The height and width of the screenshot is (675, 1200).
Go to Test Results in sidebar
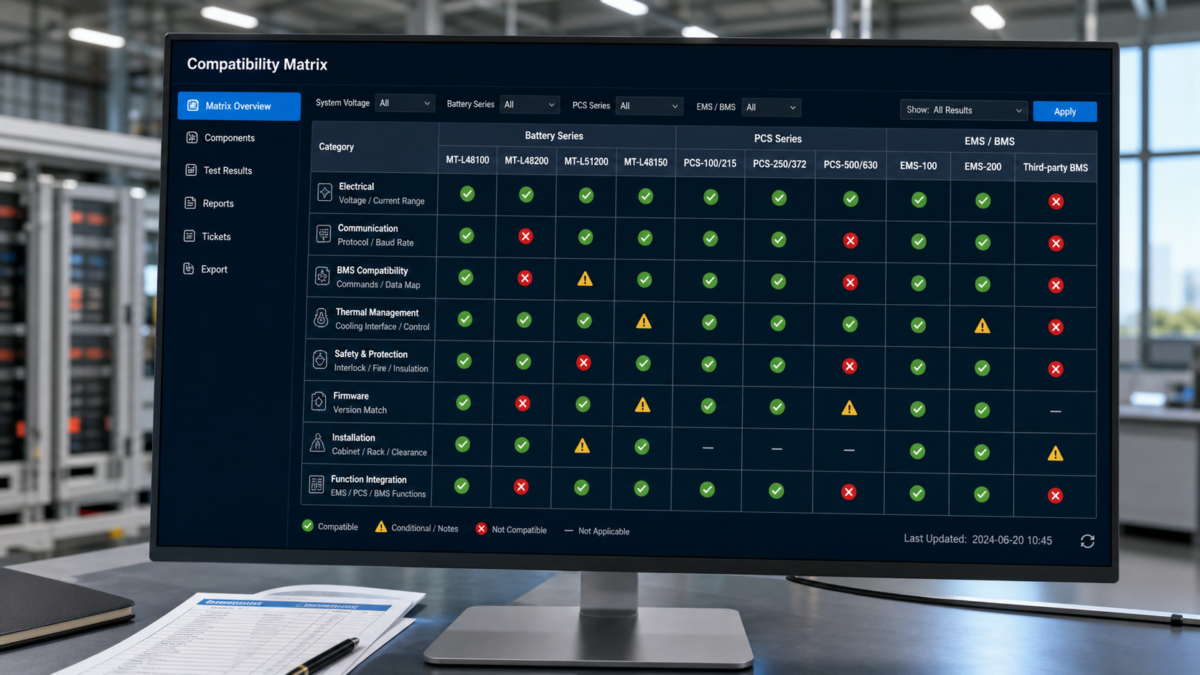tap(219, 171)
